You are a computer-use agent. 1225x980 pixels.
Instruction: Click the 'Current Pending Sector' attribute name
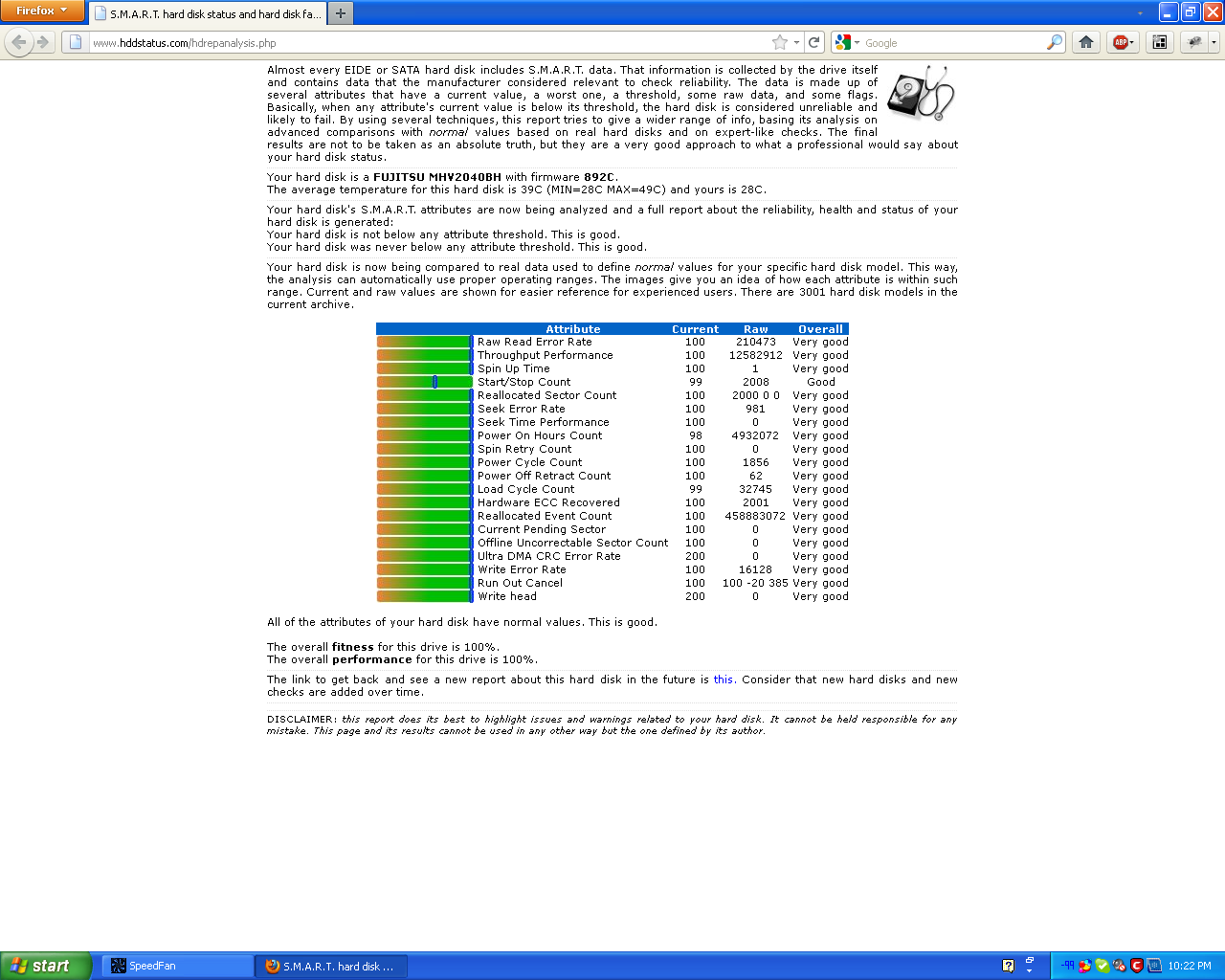click(x=542, y=529)
